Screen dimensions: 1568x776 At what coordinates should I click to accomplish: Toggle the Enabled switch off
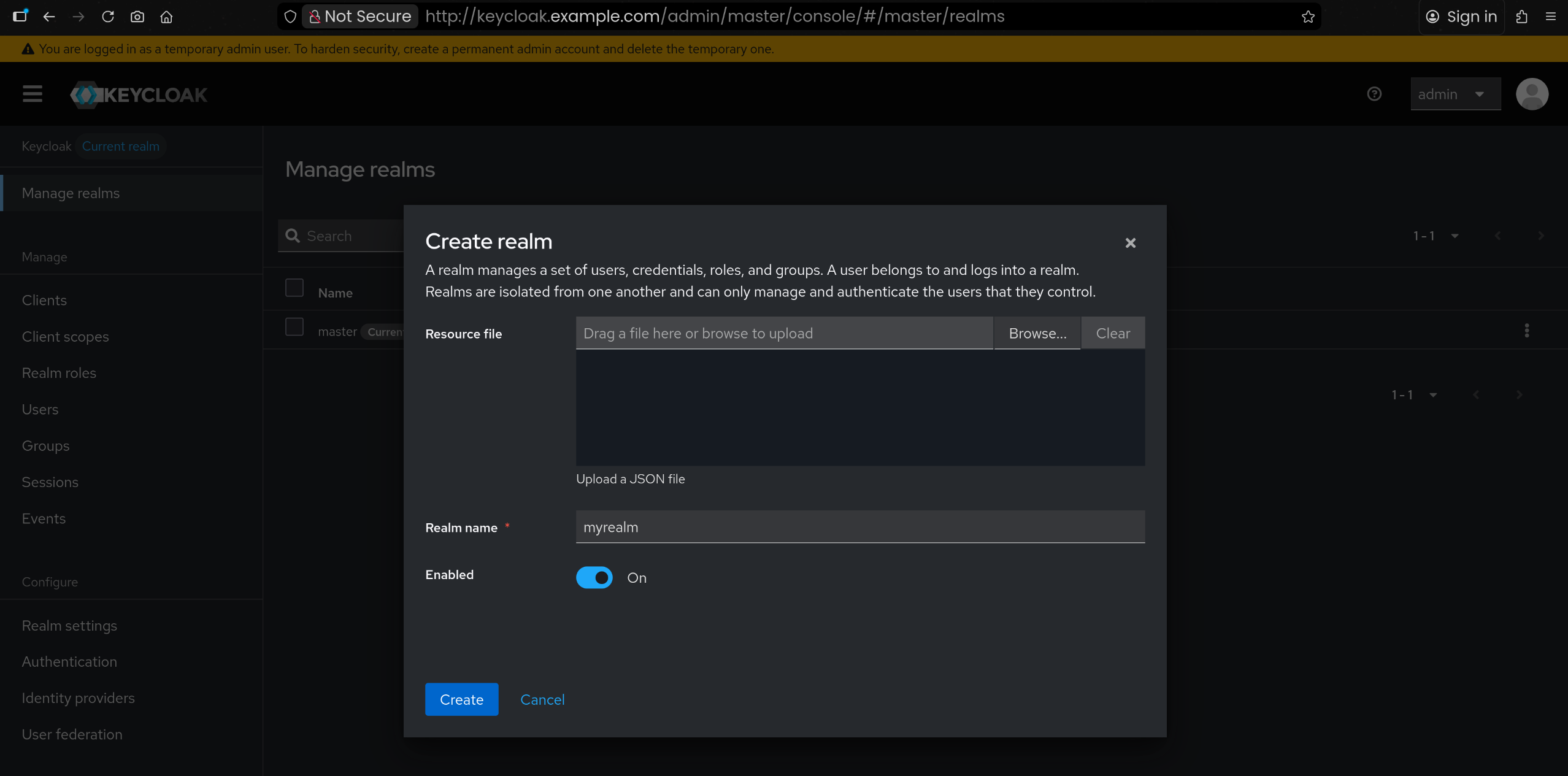click(x=594, y=577)
